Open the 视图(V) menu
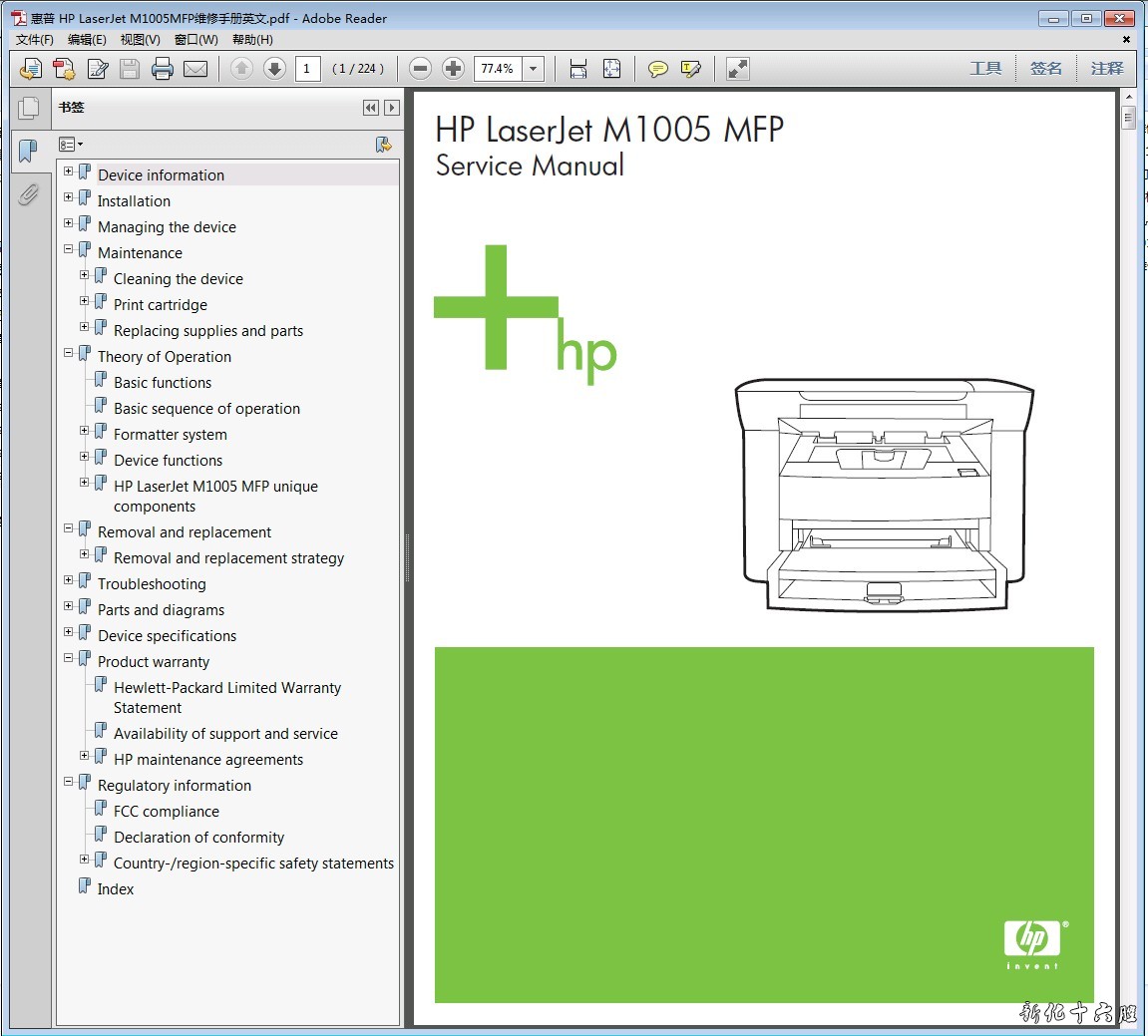The image size is (1148, 1036). [x=140, y=40]
